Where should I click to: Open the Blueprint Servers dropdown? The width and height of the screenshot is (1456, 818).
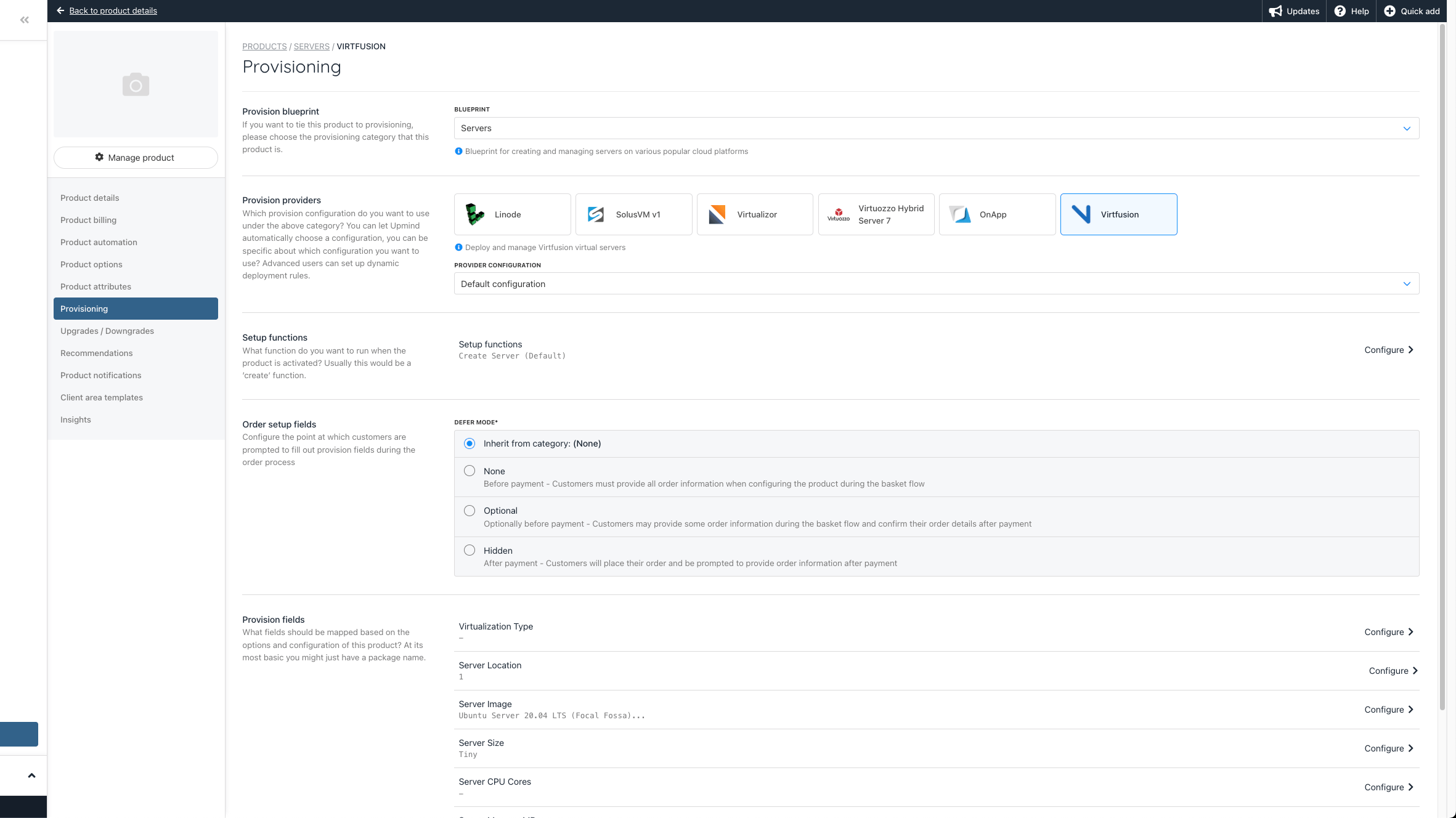pyautogui.click(x=937, y=128)
